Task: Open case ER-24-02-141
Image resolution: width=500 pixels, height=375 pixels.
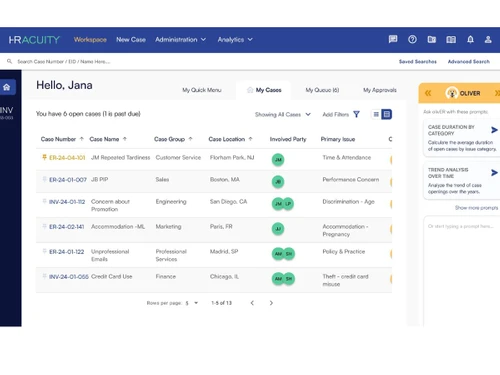Action: coord(66,227)
